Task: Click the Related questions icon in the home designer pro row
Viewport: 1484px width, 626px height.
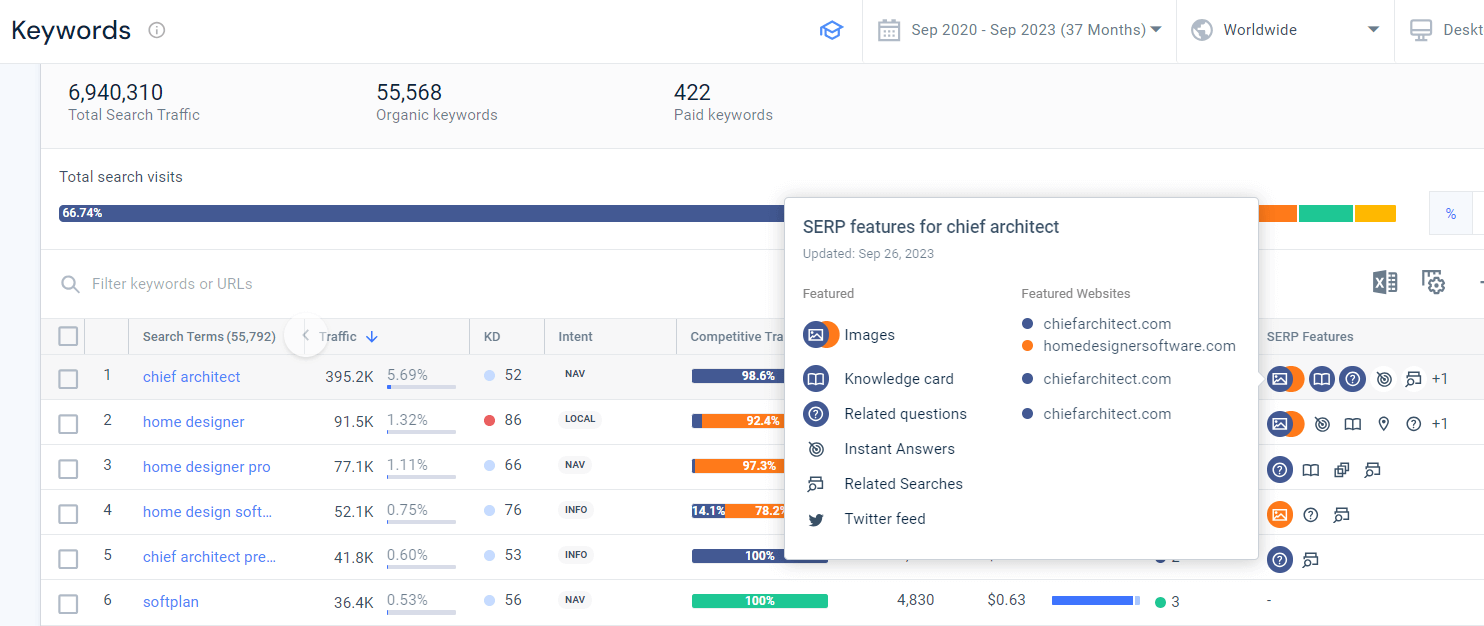Action: pyautogui.click(x=1280, y=469)
